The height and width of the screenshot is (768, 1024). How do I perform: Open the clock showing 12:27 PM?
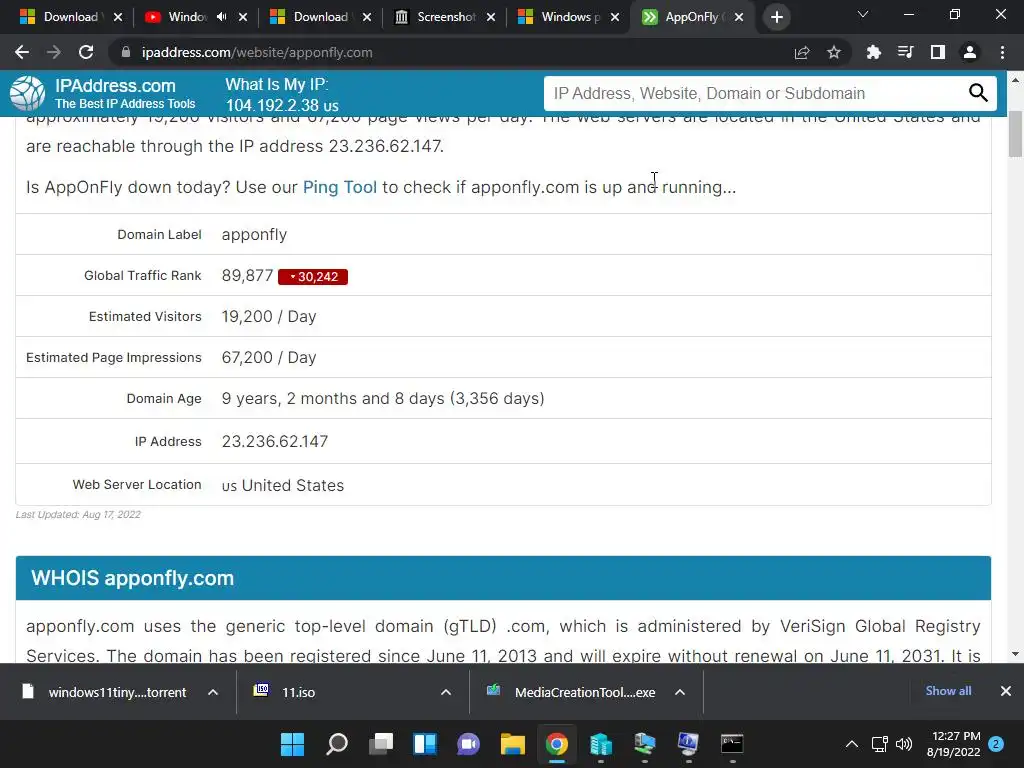click(x=953, y=744)
